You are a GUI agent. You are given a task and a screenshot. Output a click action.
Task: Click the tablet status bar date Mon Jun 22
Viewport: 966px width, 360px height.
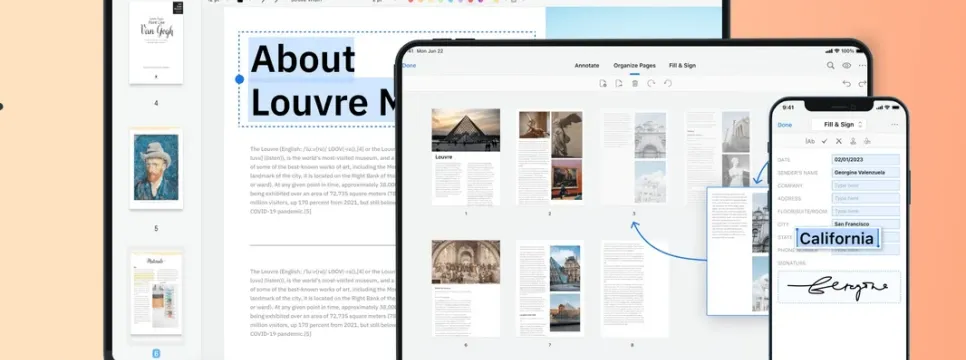tap(430, 51)
